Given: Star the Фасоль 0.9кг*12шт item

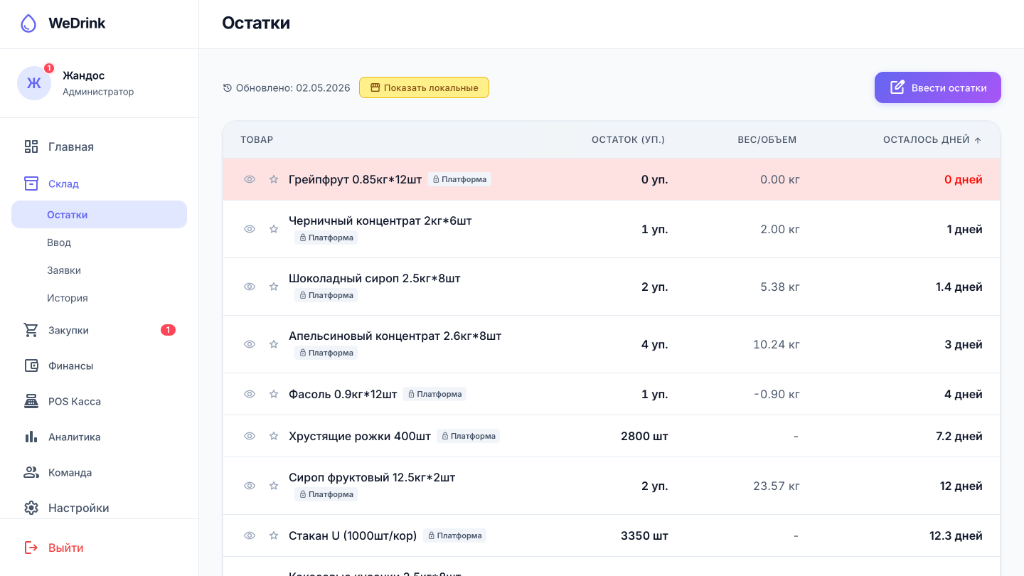Looking at the screenshot, I should point(274,394).
